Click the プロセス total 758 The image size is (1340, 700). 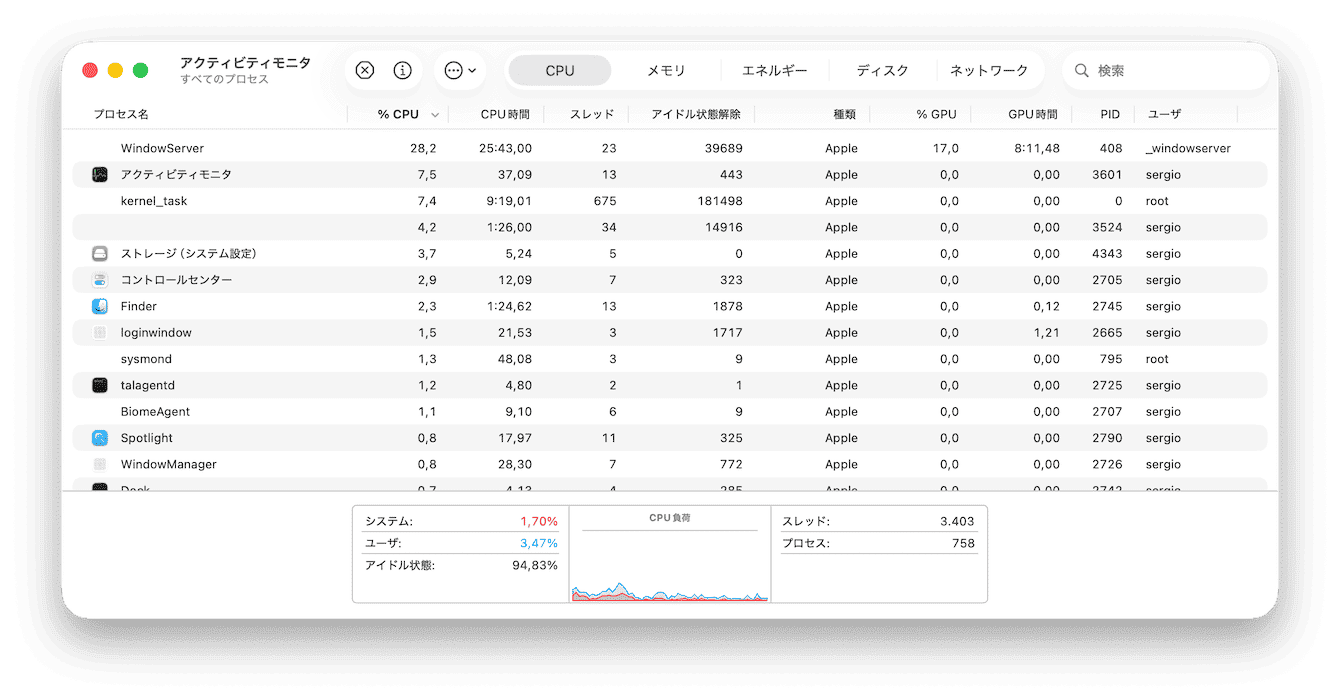click(964, 543)
